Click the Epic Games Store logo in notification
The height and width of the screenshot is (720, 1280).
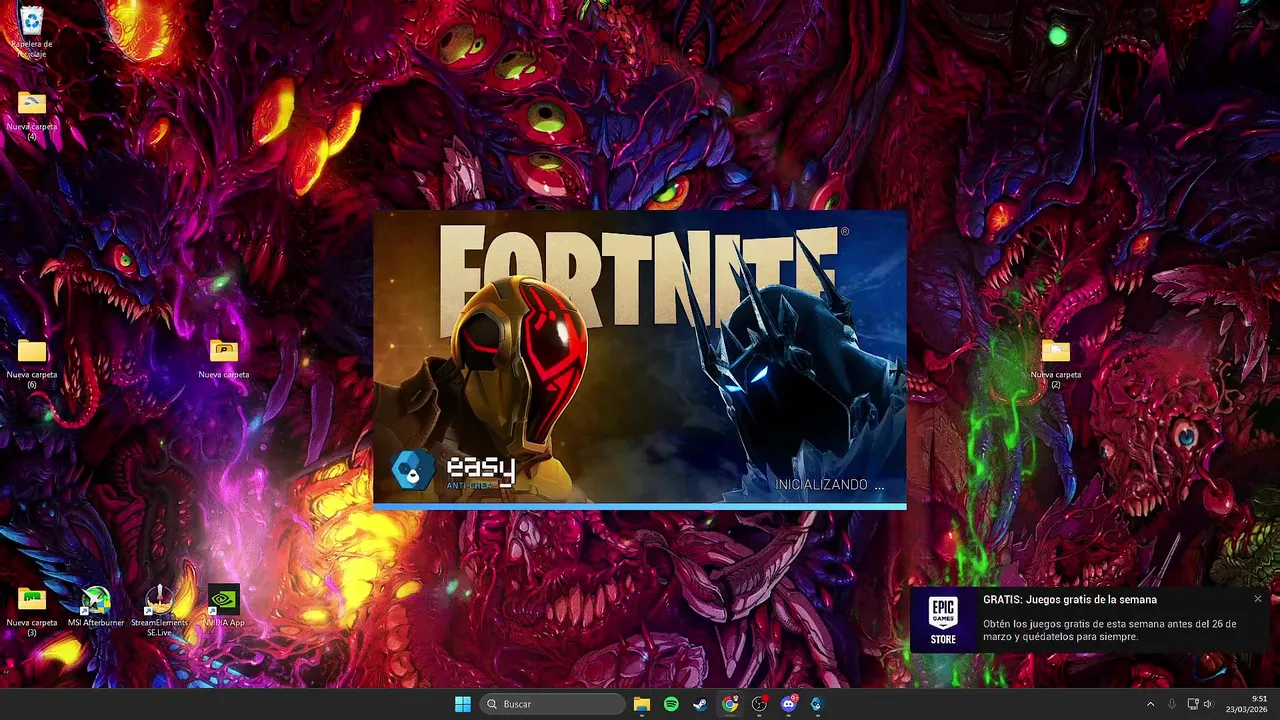943,620
